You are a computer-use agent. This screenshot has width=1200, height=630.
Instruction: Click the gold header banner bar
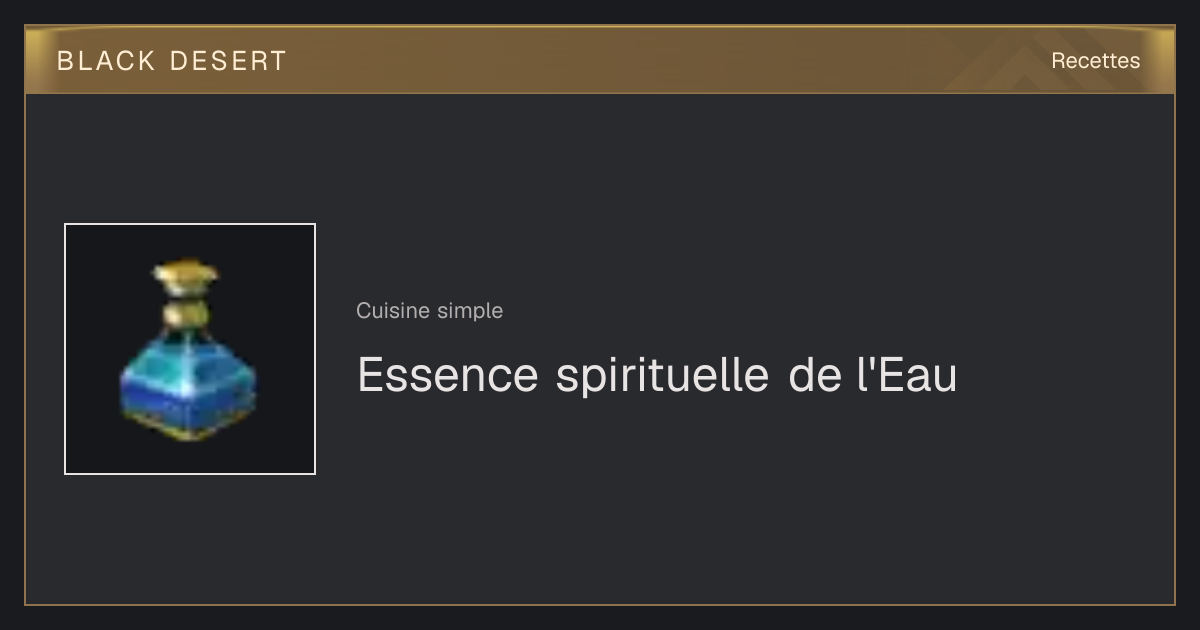(600, 60)
